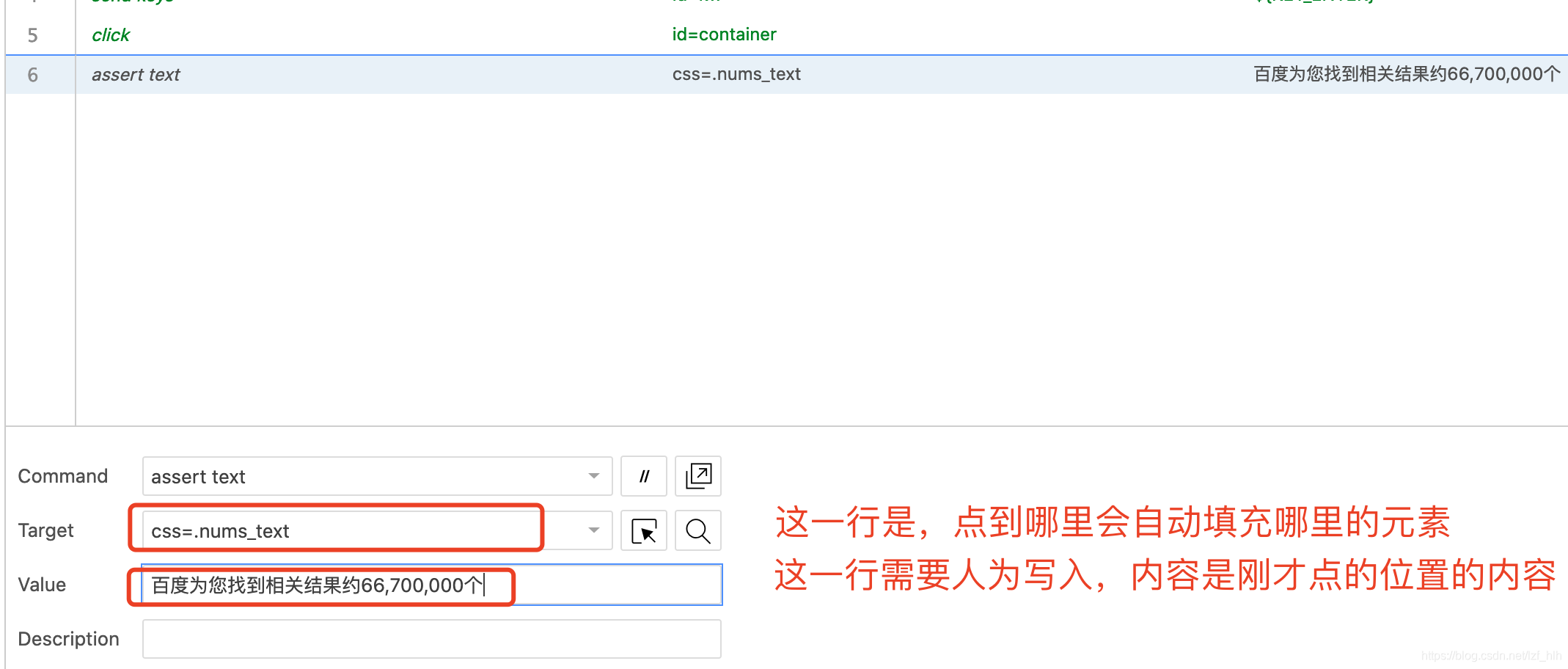Expand the assert text command options
Image resolution: width=1568 pixels, height=669 pixels.
(x=593, y=476)
